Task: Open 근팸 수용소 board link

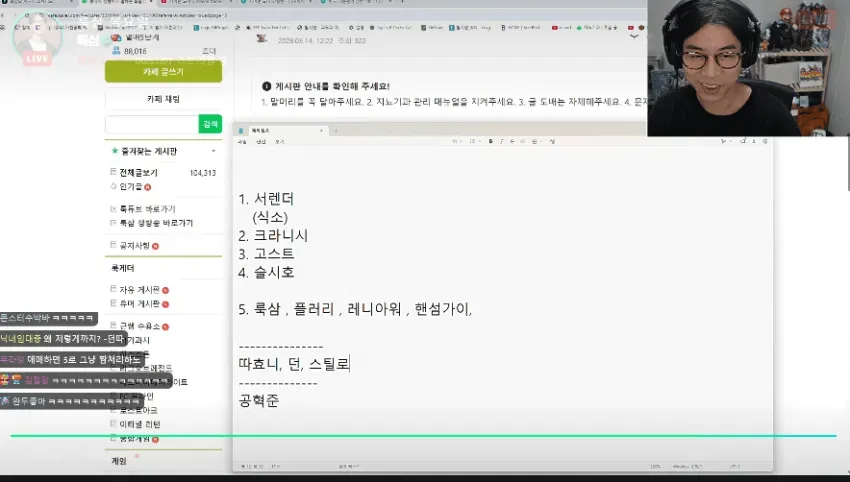Action: [139, 326]
